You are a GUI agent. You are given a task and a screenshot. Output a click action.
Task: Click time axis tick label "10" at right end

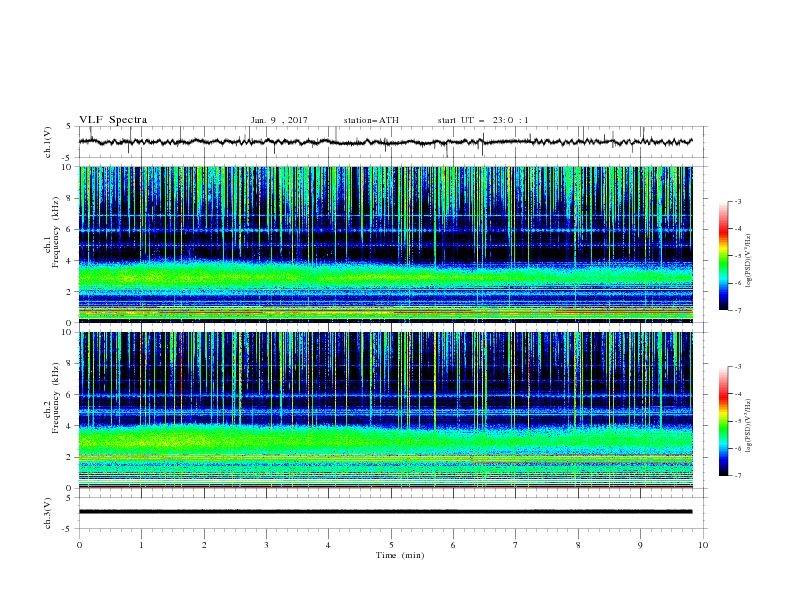[x=703, y=545]
